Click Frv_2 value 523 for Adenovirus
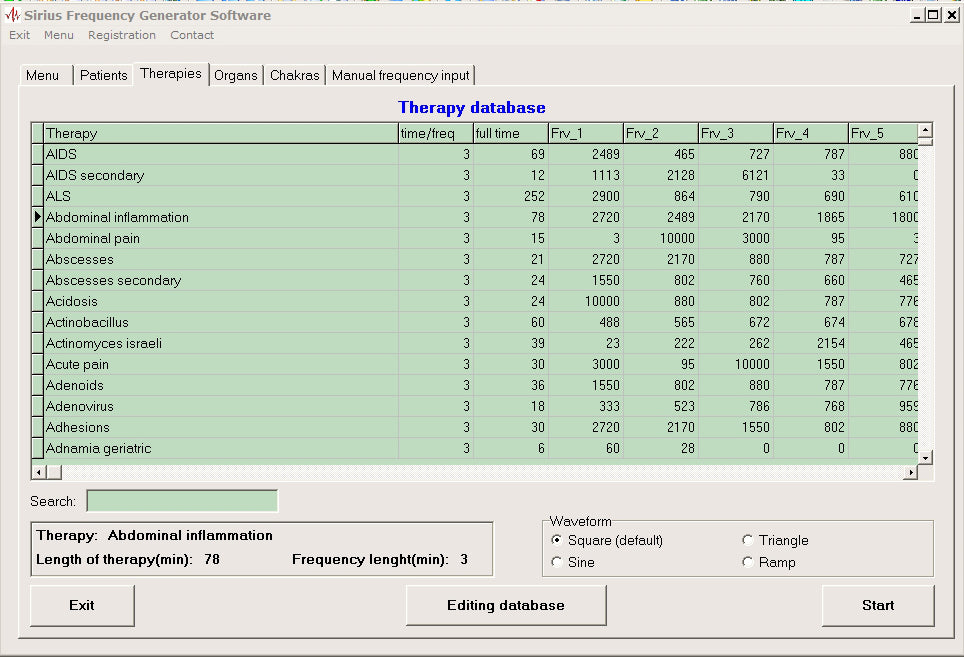 tap(661, 406)
